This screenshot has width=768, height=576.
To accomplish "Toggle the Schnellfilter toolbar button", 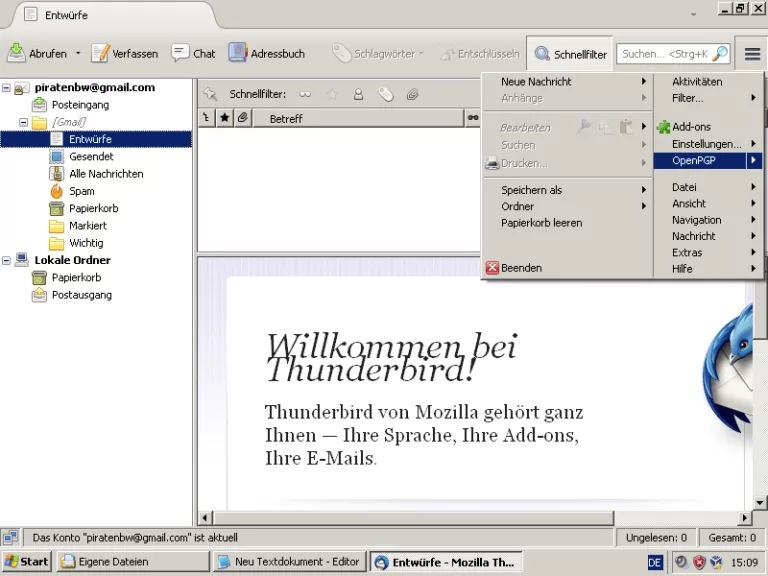I will pyautogui.click(x=570, y=54).
